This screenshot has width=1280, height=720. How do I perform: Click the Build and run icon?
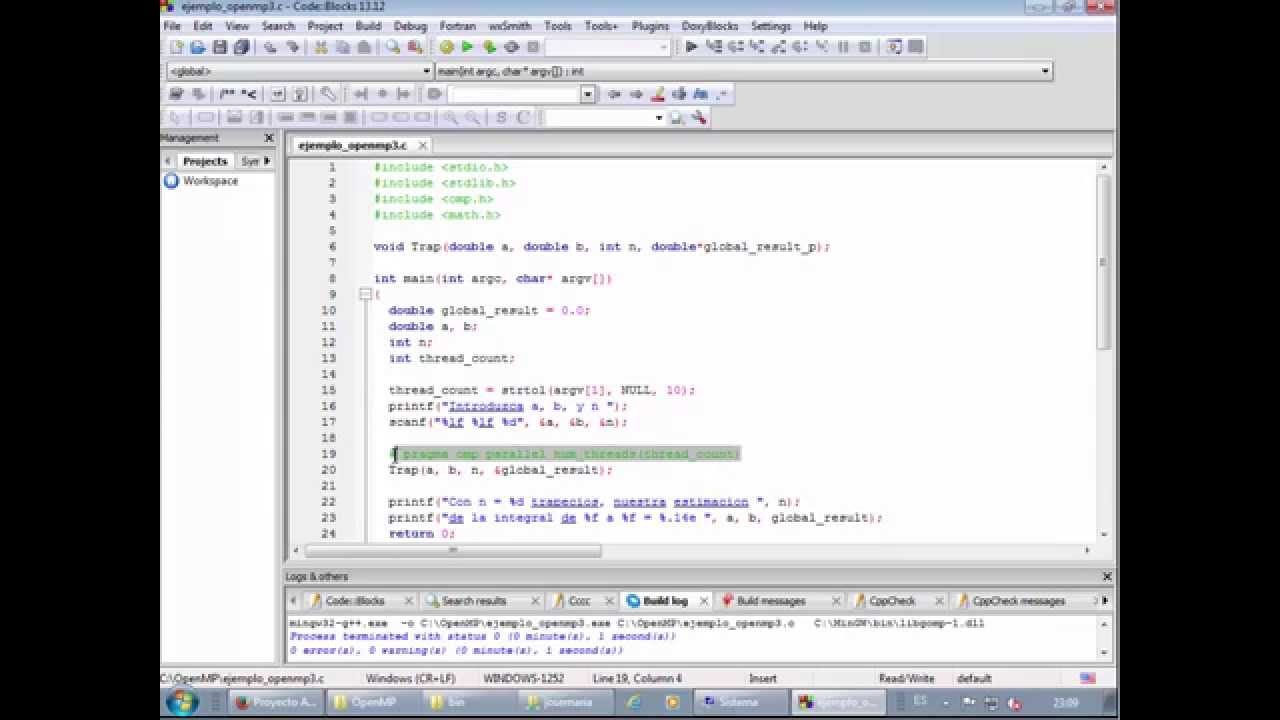click(489, 47)
